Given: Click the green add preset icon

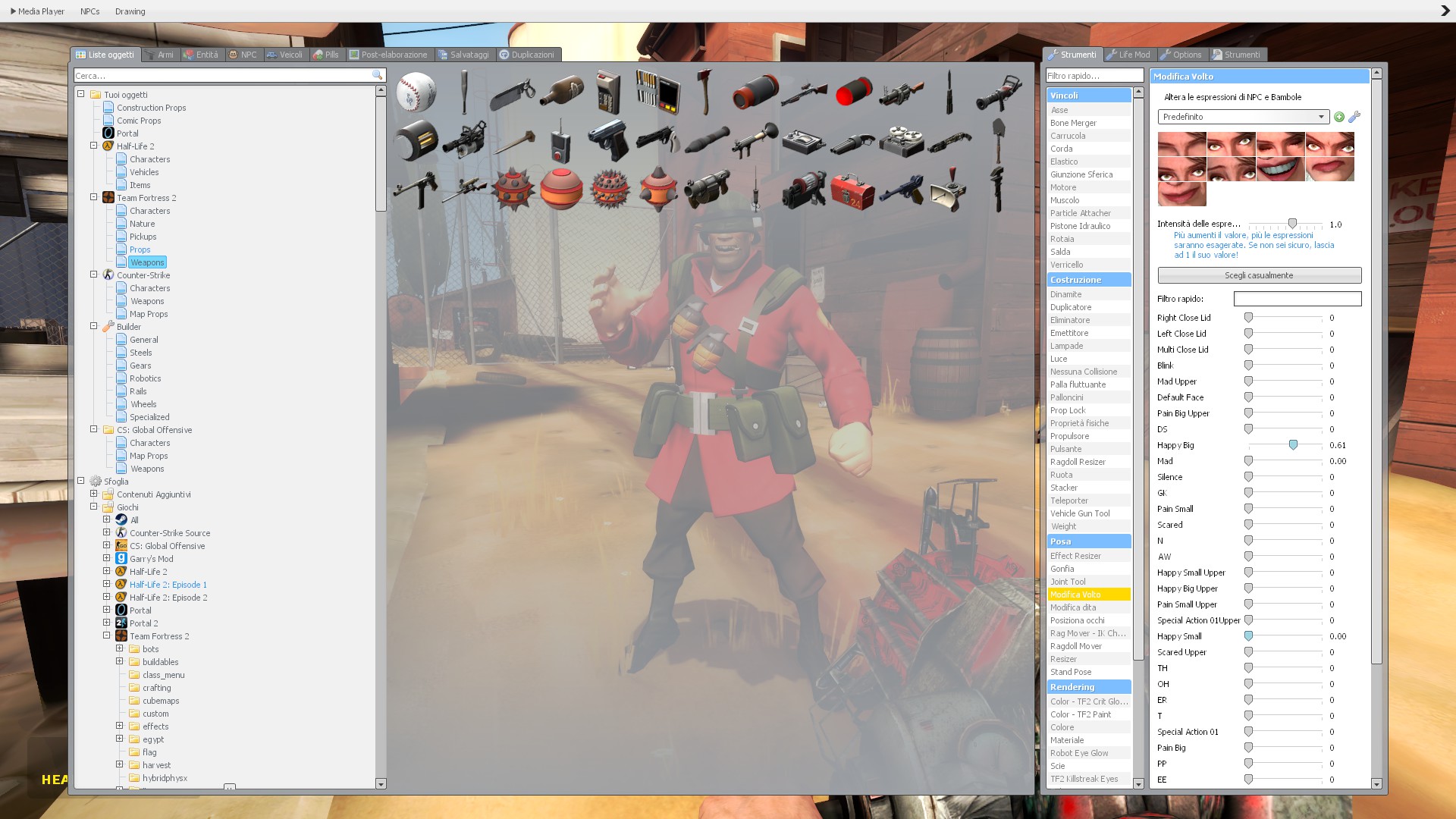Looking at the screenshot, I should 1339,117.
